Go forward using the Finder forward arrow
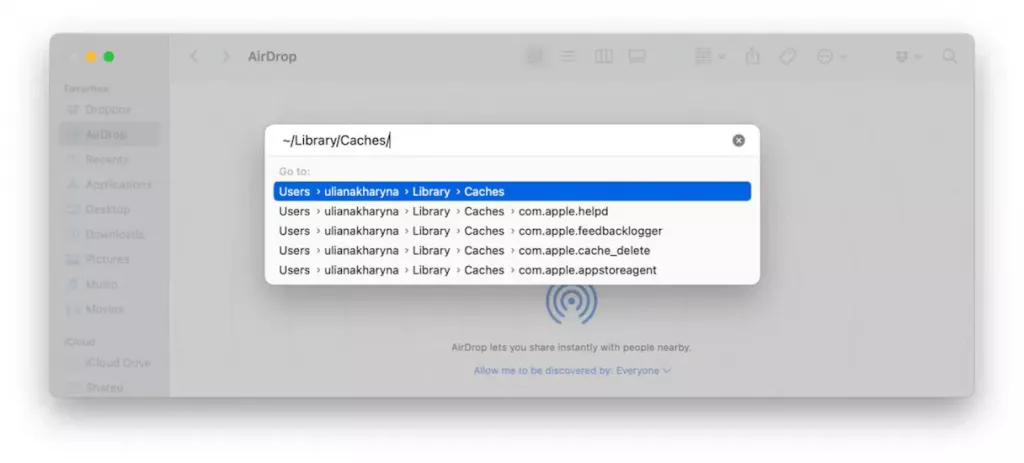This screenshot has width=1024, height=463. point(226,57)
